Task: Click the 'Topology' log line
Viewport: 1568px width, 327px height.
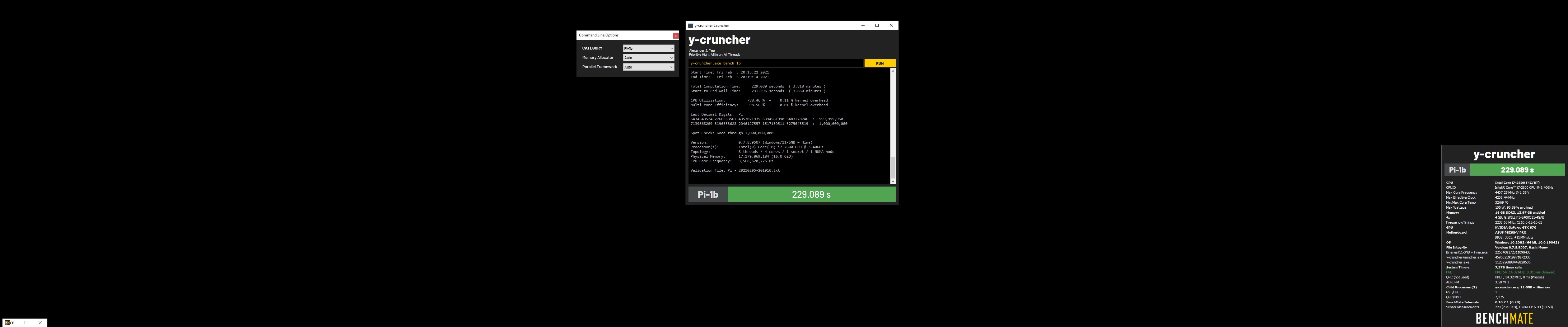Action: click(762, 152)
